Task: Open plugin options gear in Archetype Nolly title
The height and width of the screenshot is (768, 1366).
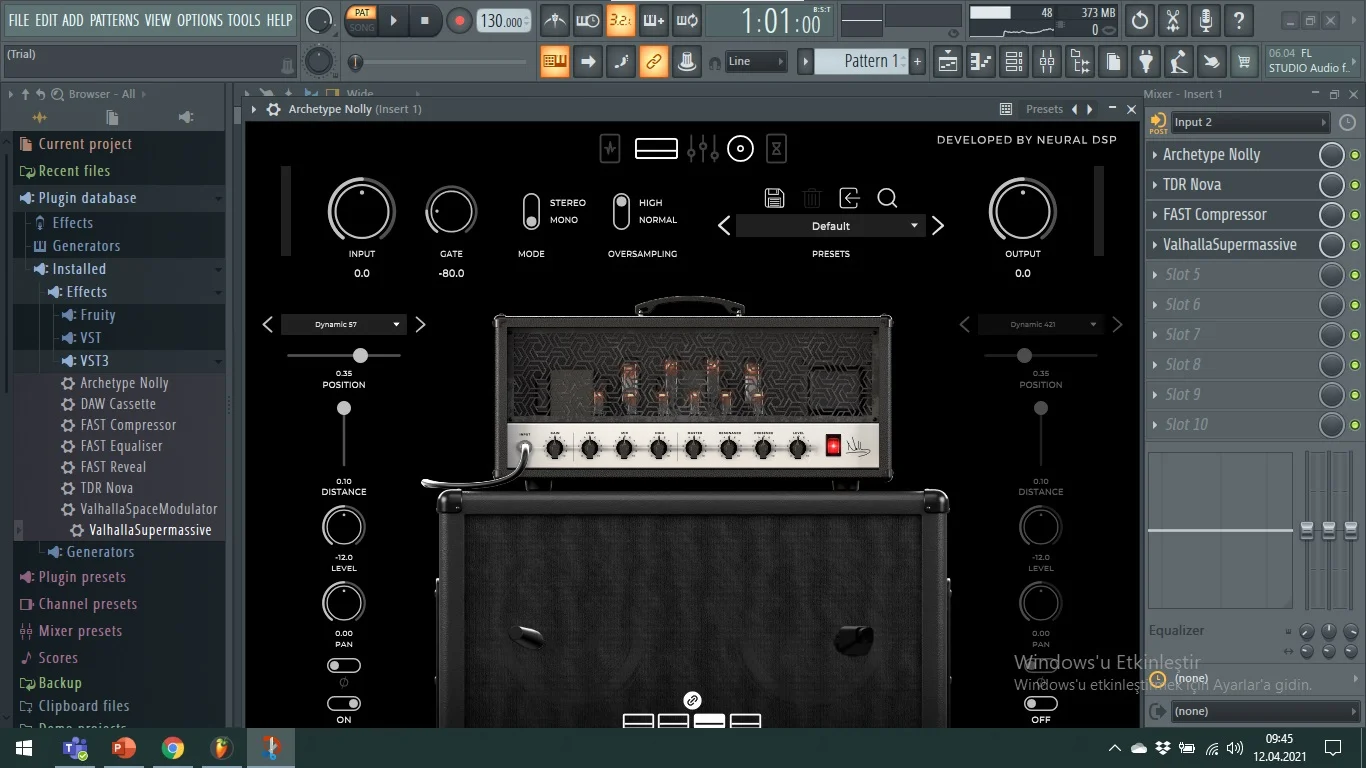Action: [273, 109]
